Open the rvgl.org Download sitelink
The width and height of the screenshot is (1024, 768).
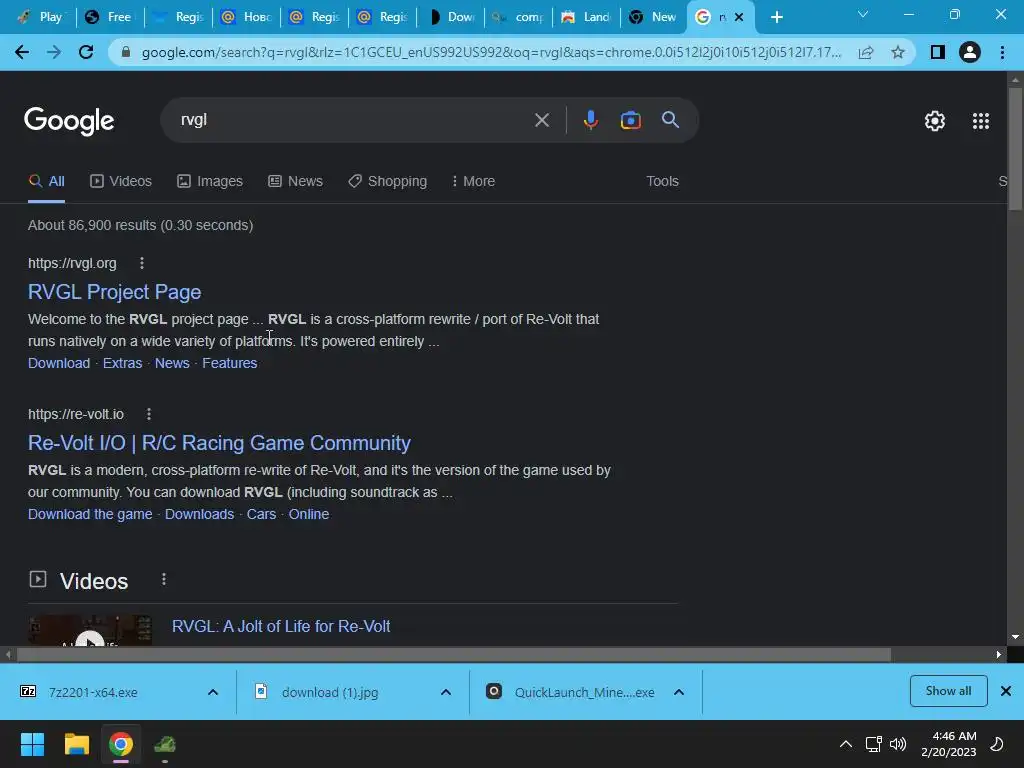(59, 363)
